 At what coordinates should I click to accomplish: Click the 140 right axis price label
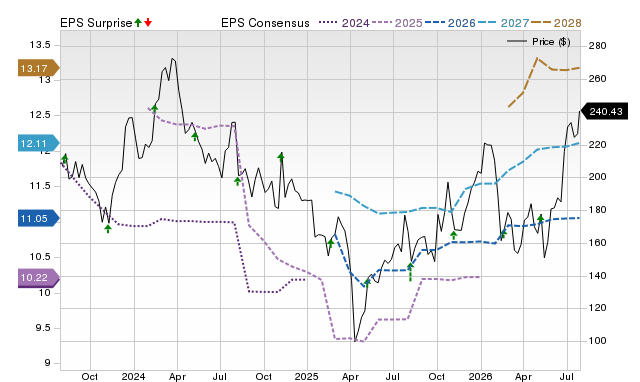coord(598,275)
